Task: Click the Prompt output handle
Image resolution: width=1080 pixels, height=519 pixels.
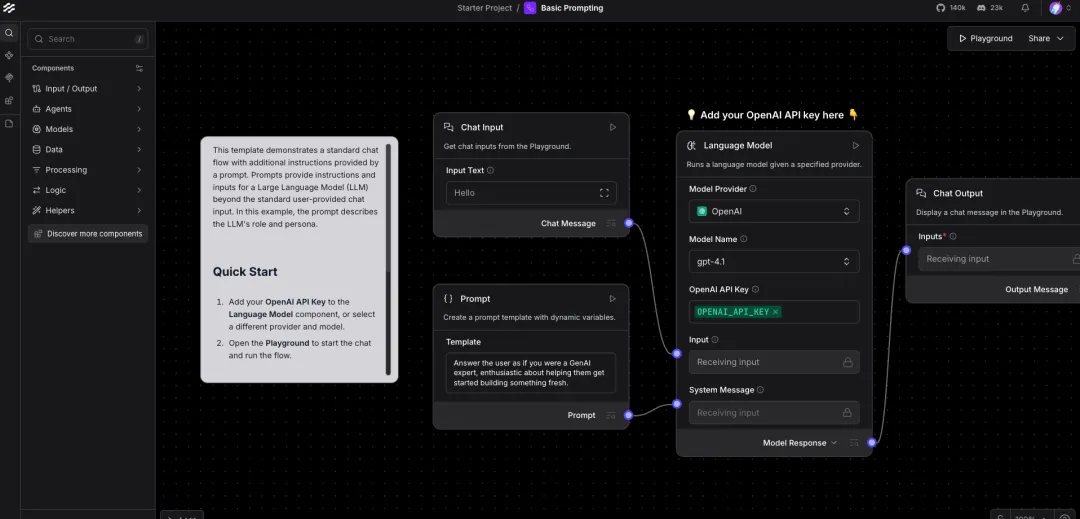Action: (x=628, y=415)
